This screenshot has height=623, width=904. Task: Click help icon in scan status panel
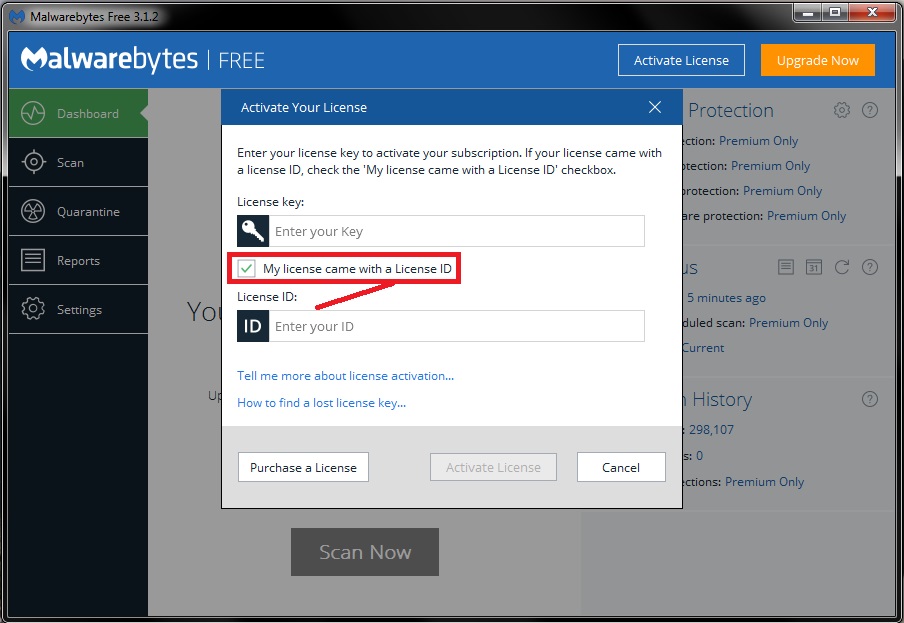click(x=870, y=267)
